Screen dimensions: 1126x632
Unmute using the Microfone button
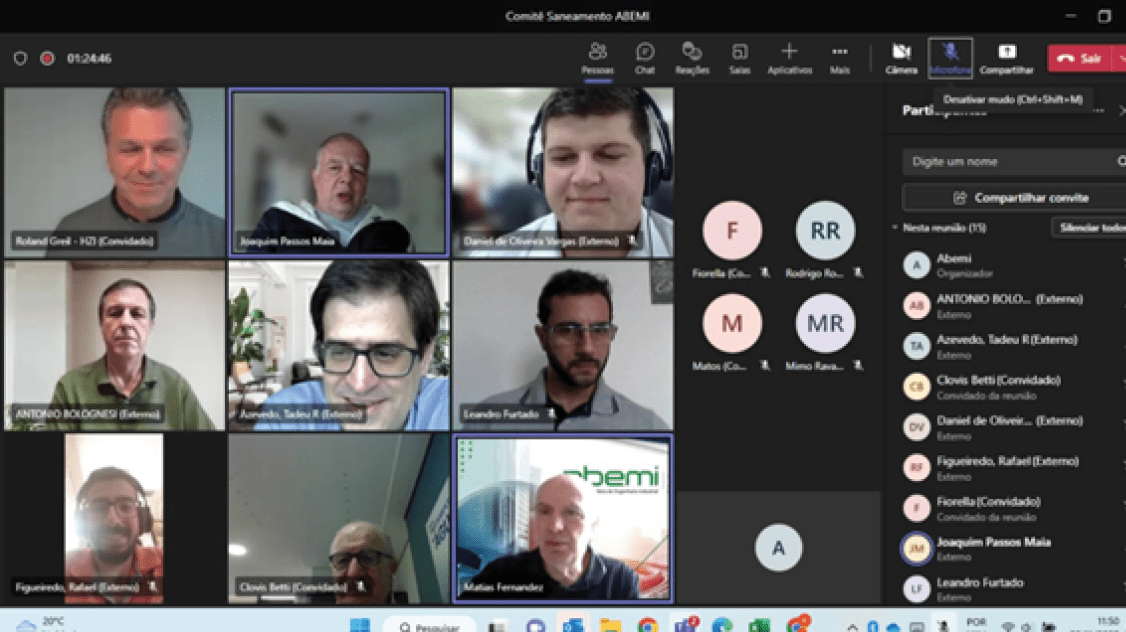950,57
